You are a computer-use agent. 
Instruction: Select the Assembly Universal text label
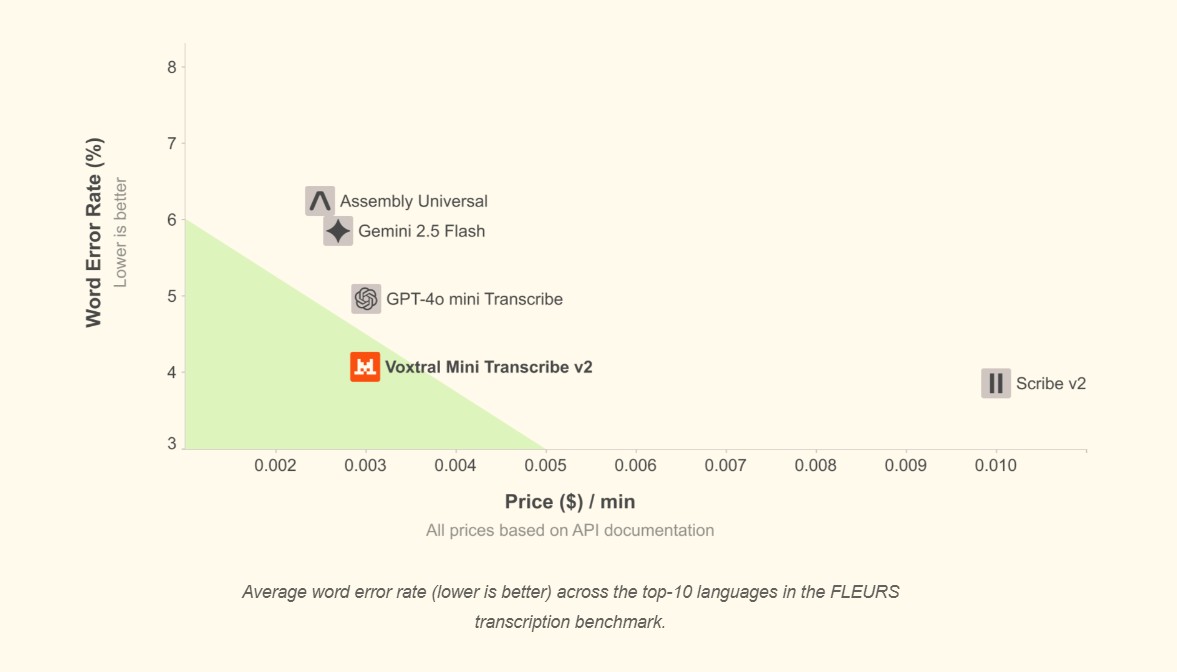click(x=414, y=202)
